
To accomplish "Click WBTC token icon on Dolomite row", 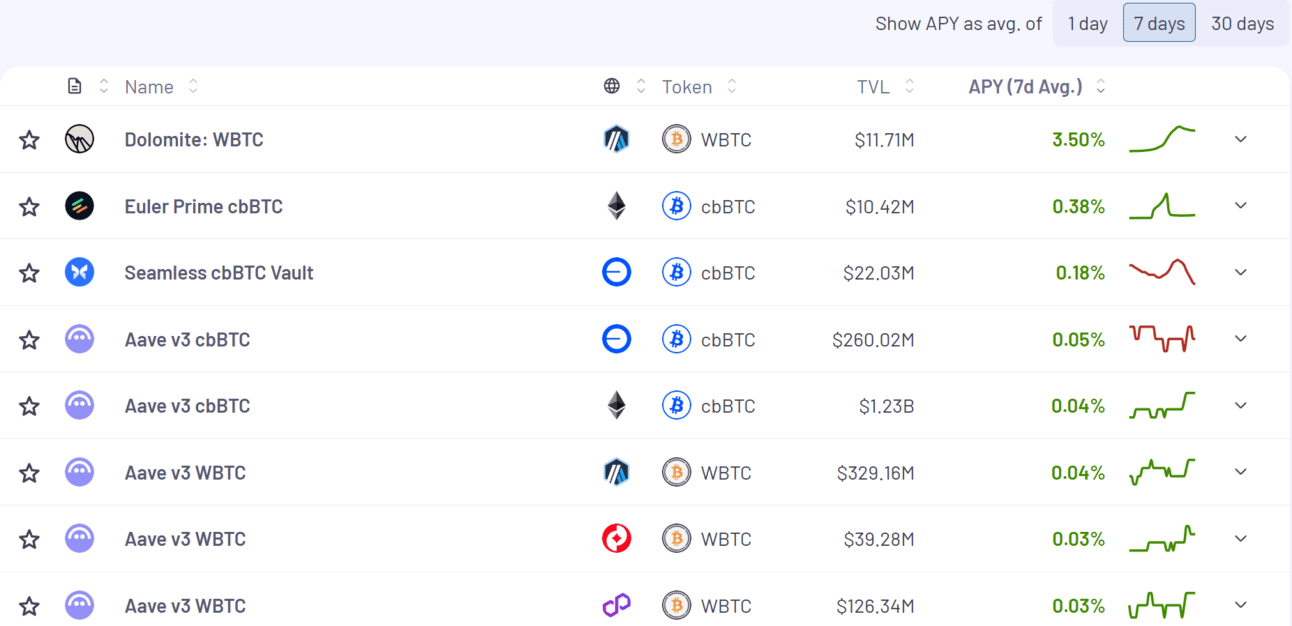I will (x=677, y=139).
